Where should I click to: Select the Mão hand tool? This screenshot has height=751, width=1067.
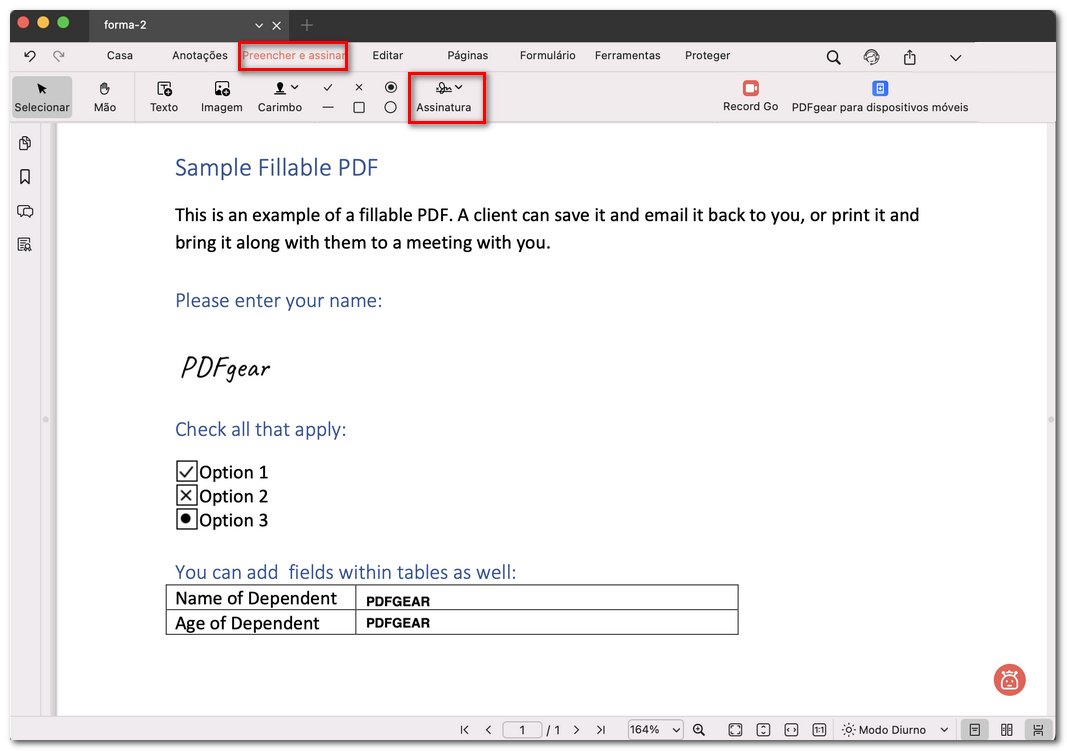(104, 97)
